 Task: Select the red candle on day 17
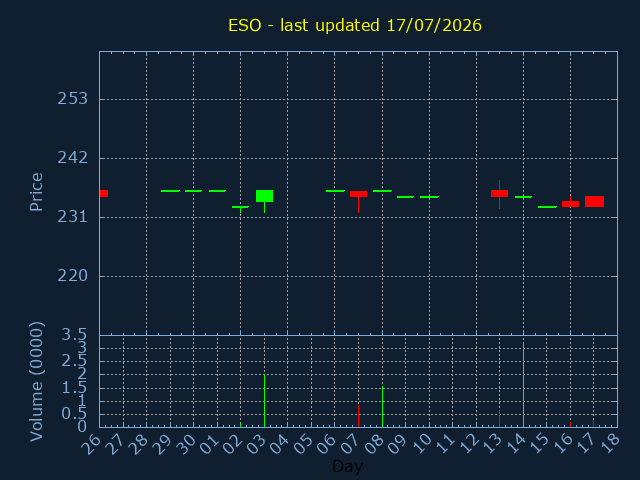[x=594, y=202]
